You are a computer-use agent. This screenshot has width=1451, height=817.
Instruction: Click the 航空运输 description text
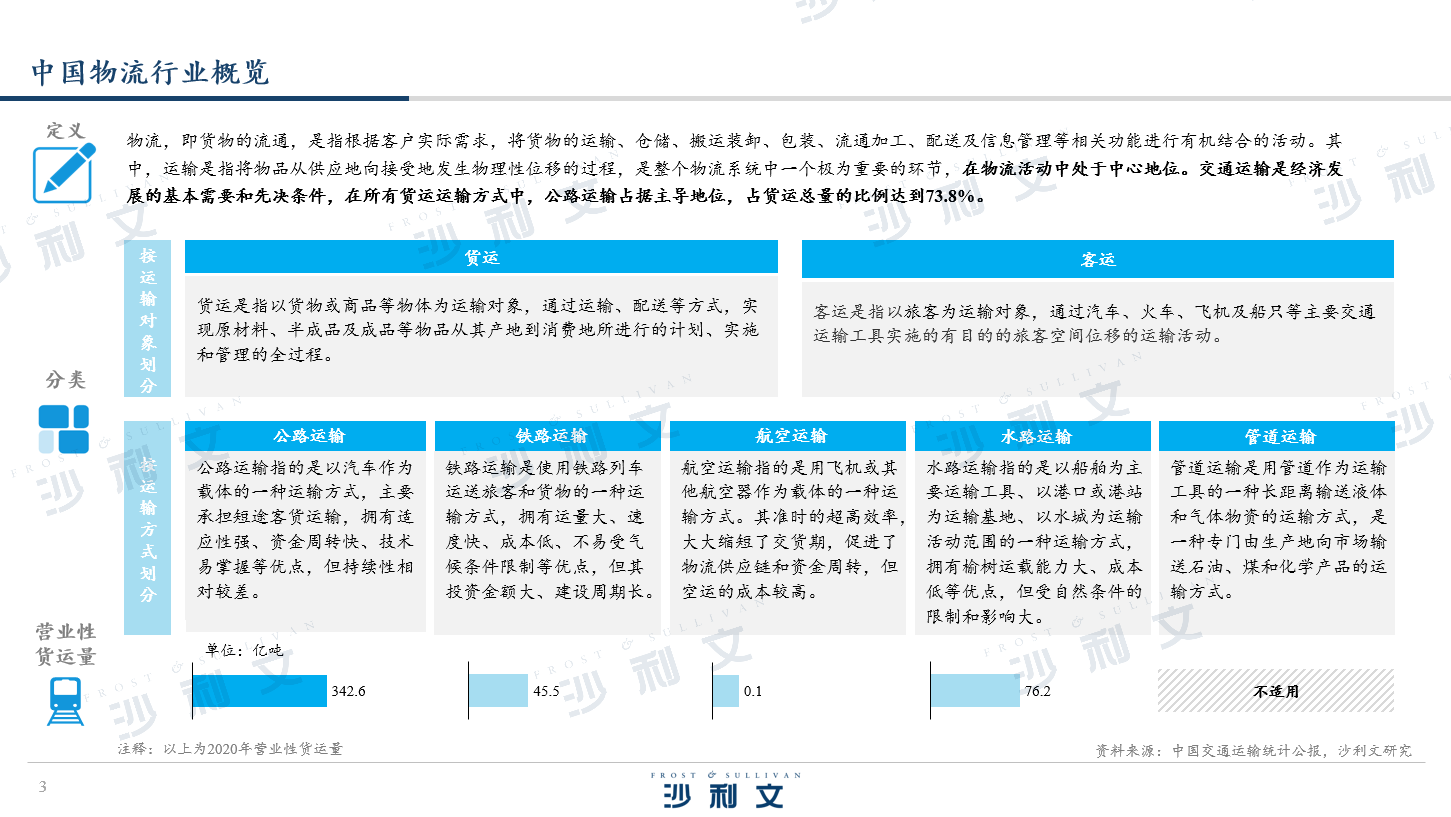pyautogui.click(x=793, y=530)
